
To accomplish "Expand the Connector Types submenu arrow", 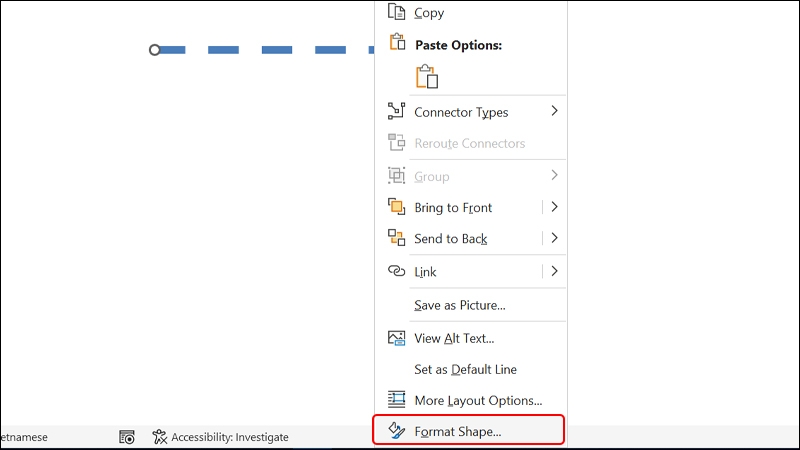I will coord(555,111).
